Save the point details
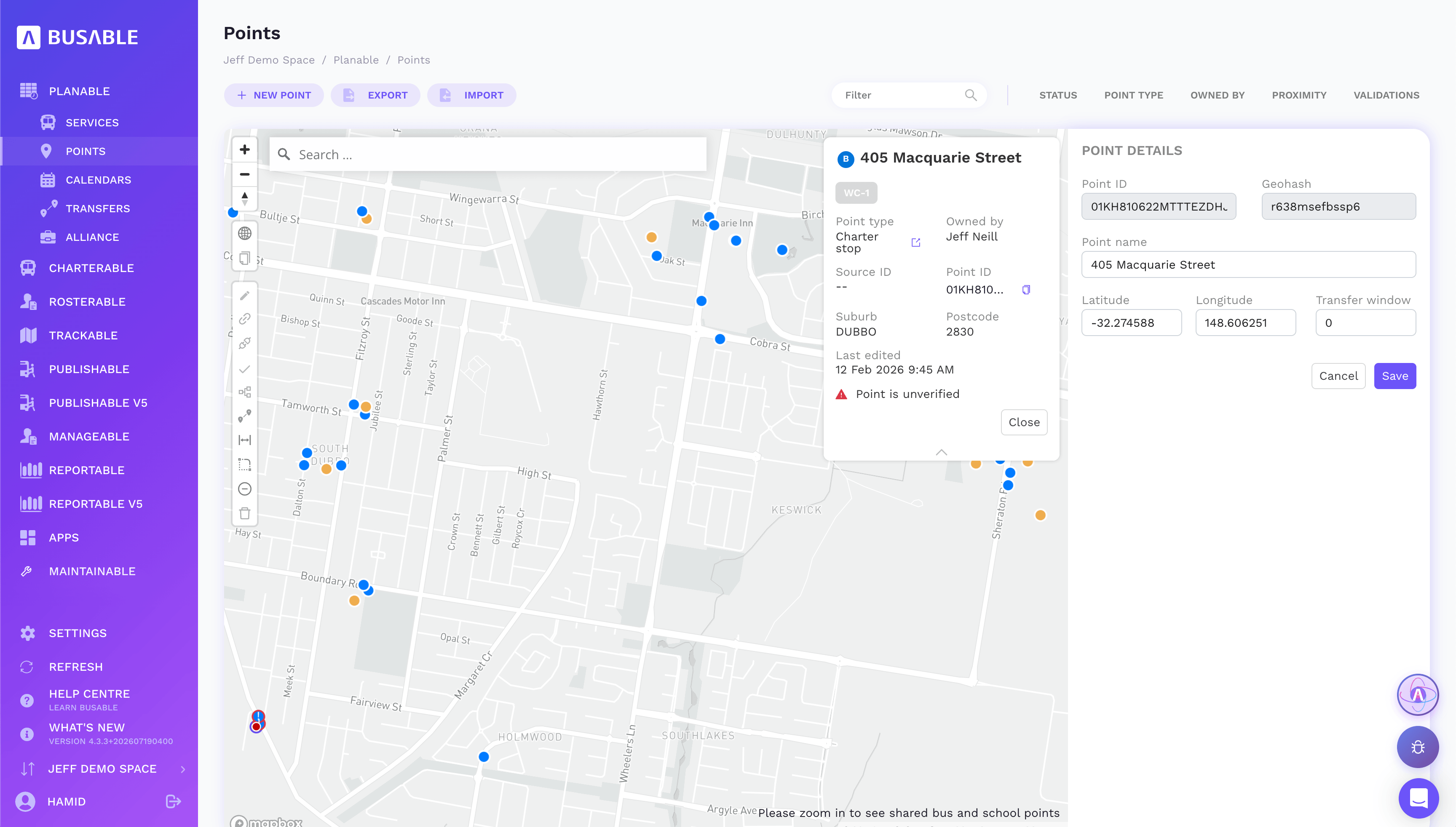The width and height of the screenshot is (1456, 827). click(1394, 376)
